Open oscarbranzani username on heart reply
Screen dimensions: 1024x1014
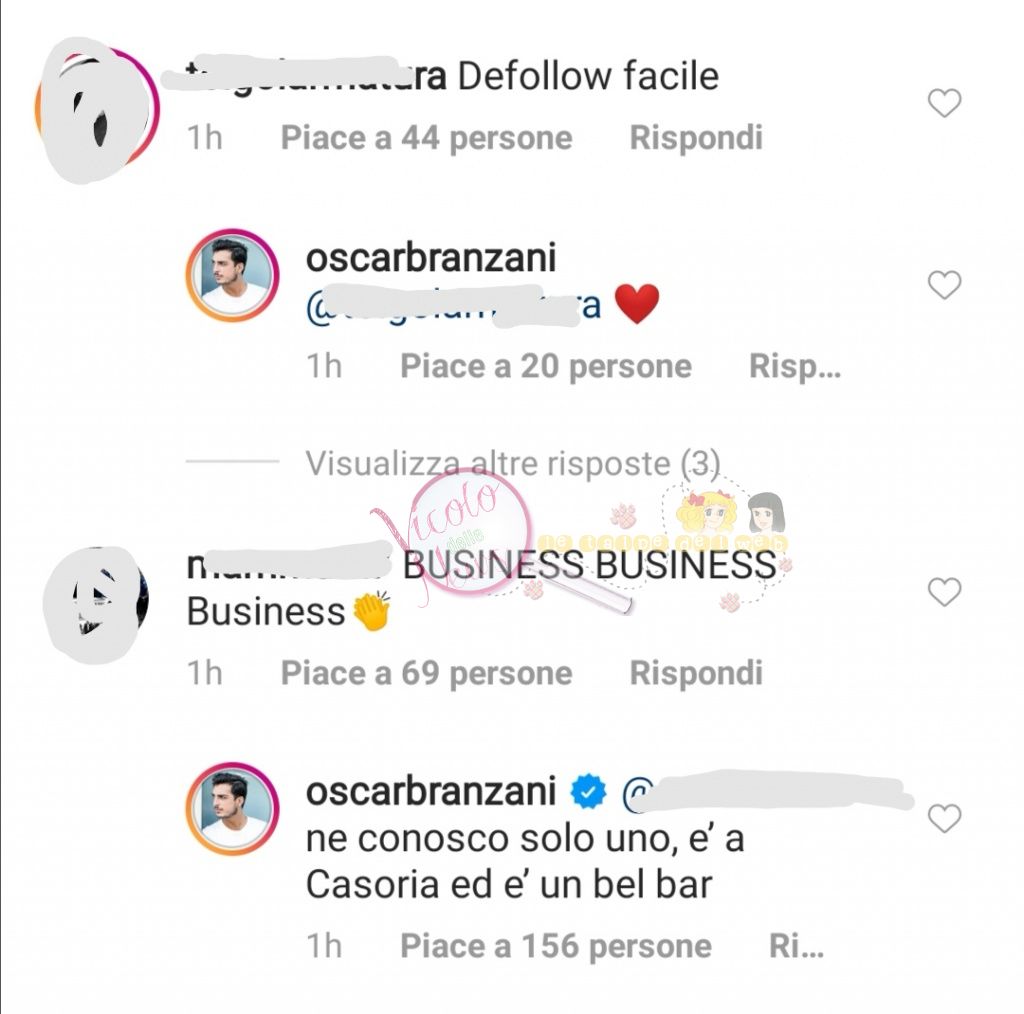tap(431, 257)
